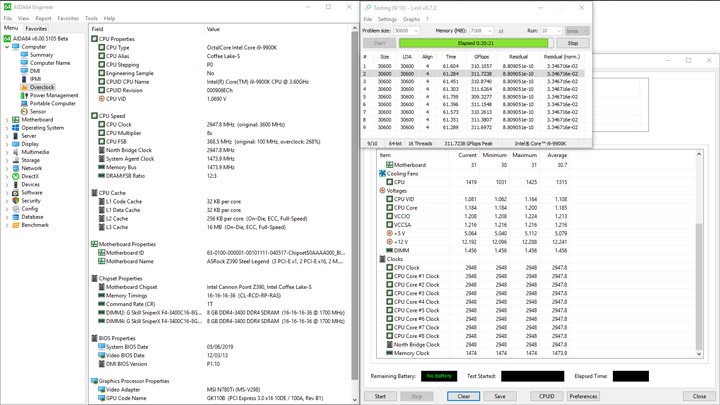Click the DirectX category icon
Viewport: 720px width, 405px height.
(x=16, y=176)
